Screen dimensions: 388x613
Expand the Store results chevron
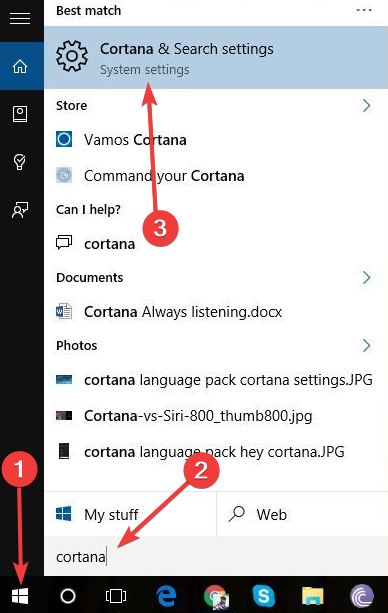tap(366, 106)
